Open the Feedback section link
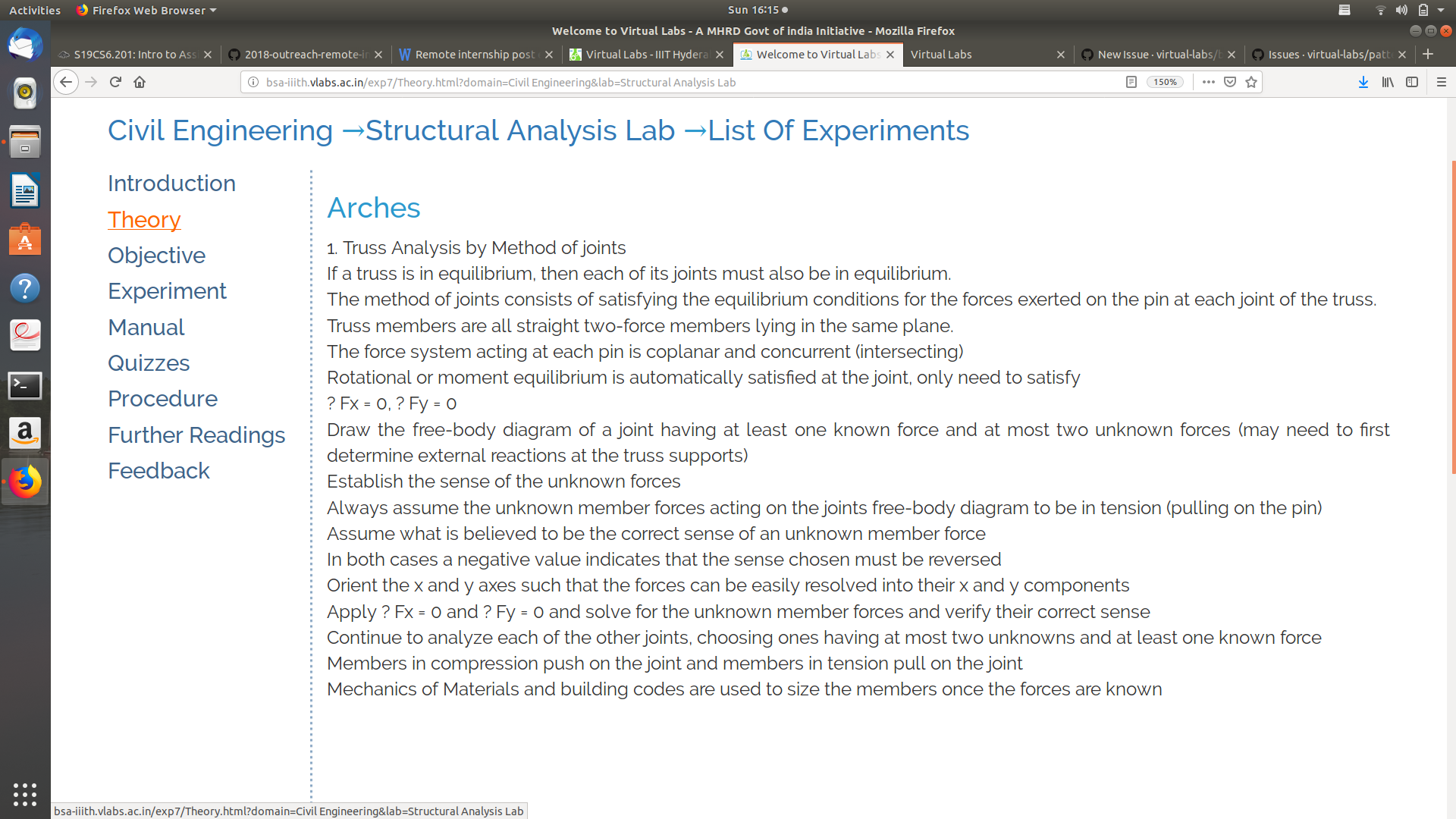Image resolution: width=1456 pixels, height=819 pixels. [x=158, y=470]
